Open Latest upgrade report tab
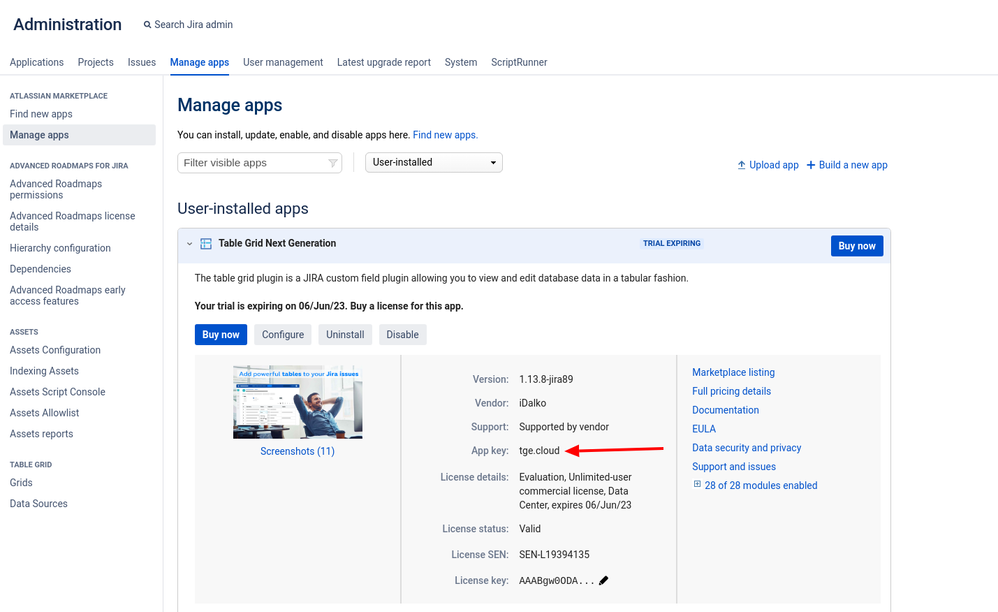The image size is (998, 612). tap(384, 62)
